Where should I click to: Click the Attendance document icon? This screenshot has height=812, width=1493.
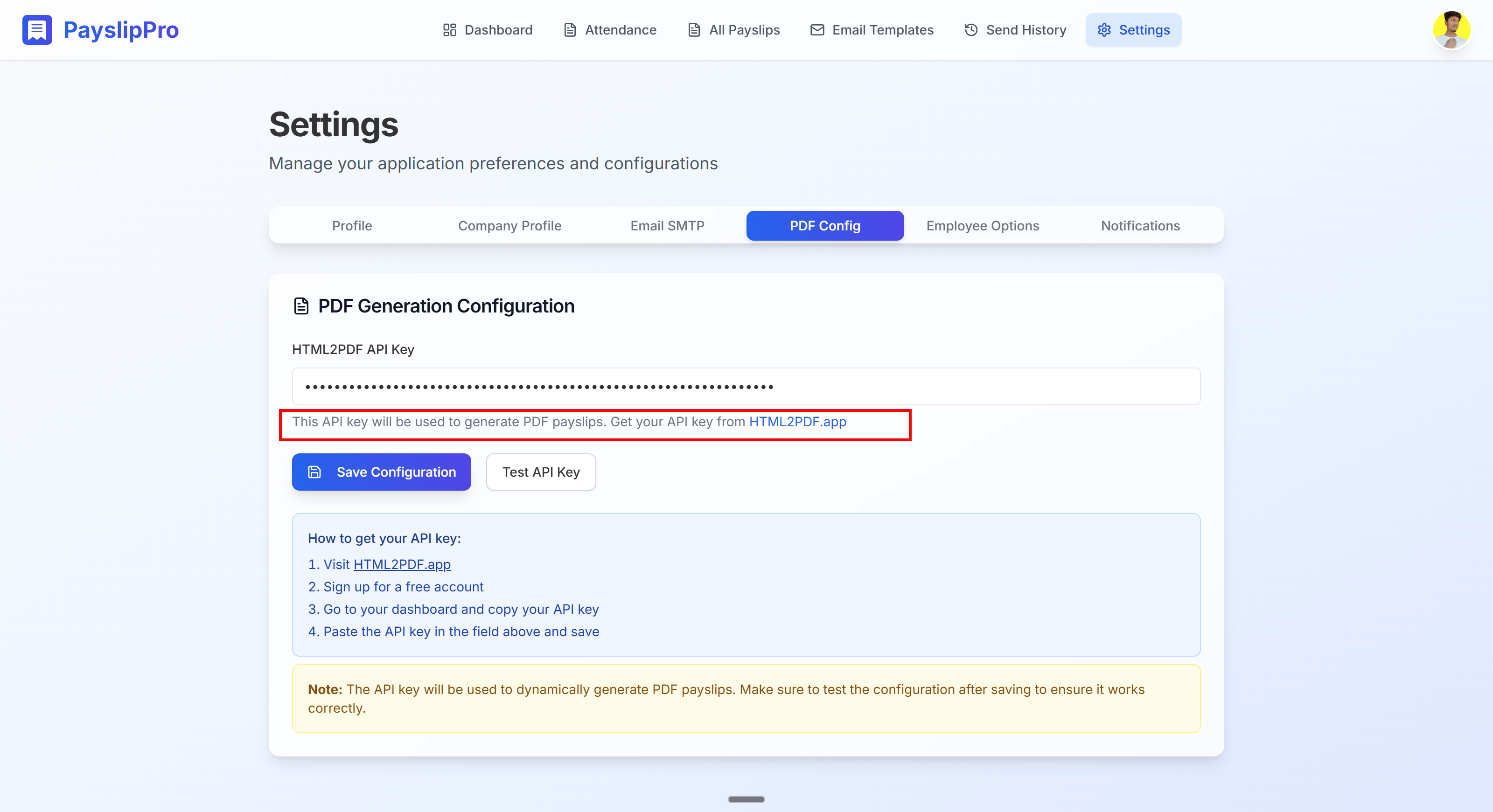[x=570, y=30]
